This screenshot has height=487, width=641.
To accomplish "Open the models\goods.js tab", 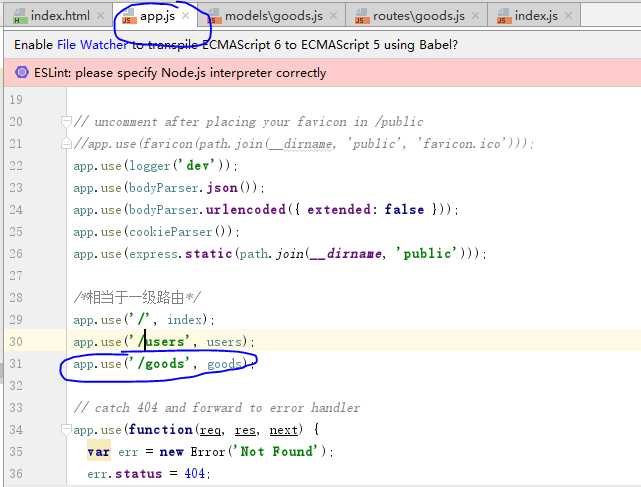I will click(273, 16).
